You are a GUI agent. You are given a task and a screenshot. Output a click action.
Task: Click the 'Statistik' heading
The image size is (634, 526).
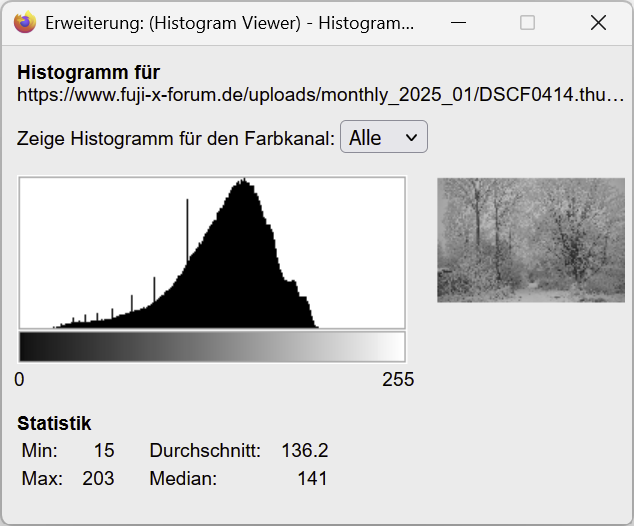[x=54, y=423]
